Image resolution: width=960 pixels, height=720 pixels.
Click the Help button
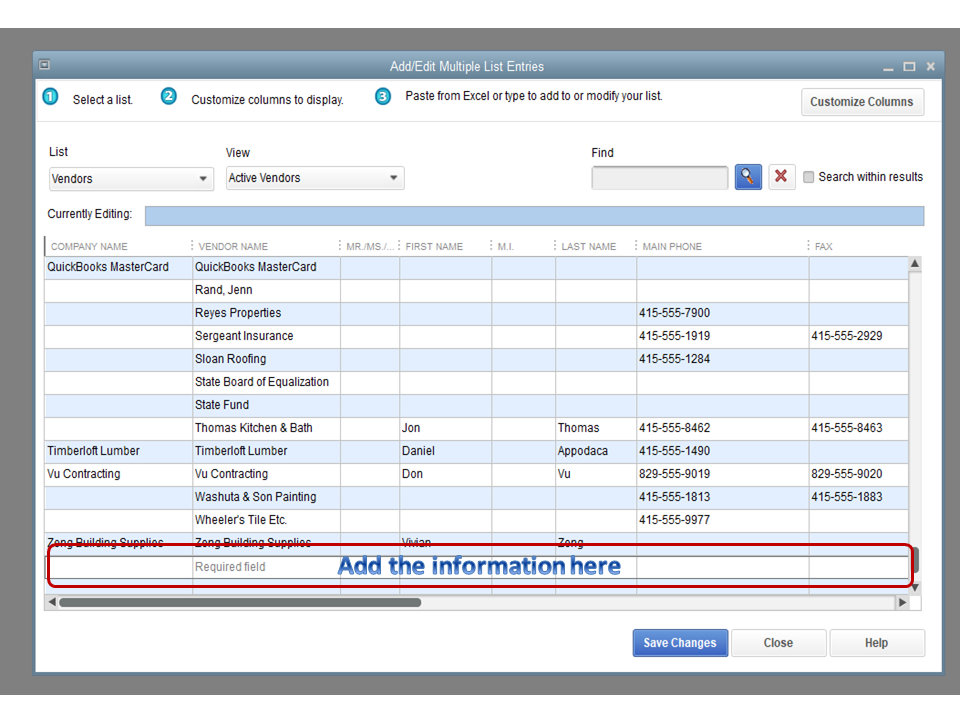(876, 643)
